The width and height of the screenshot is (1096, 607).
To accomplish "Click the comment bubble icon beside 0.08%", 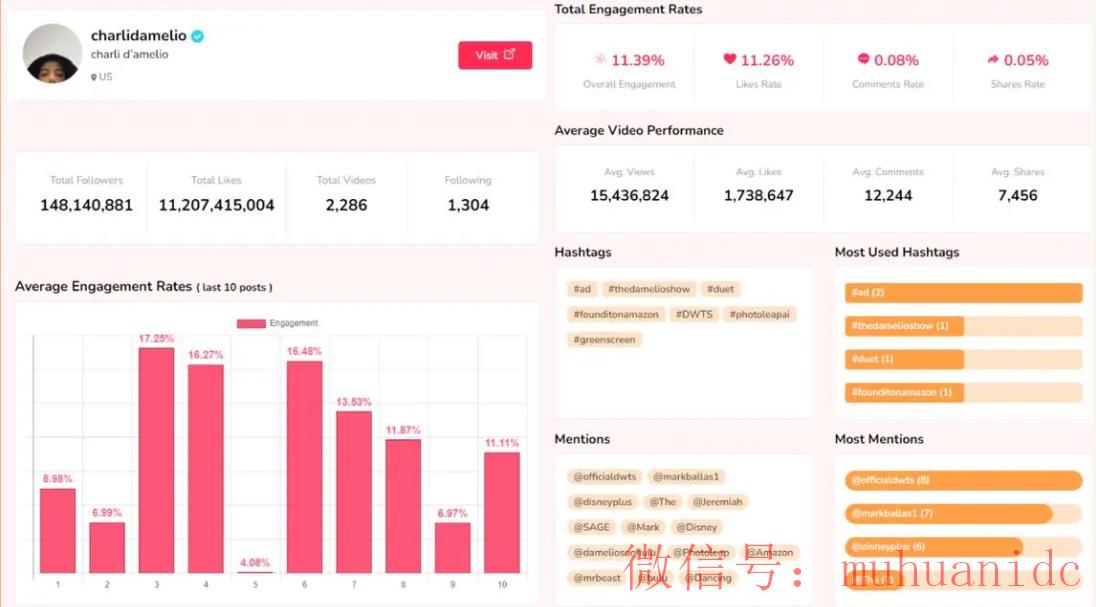I will [x=863, y=59].
